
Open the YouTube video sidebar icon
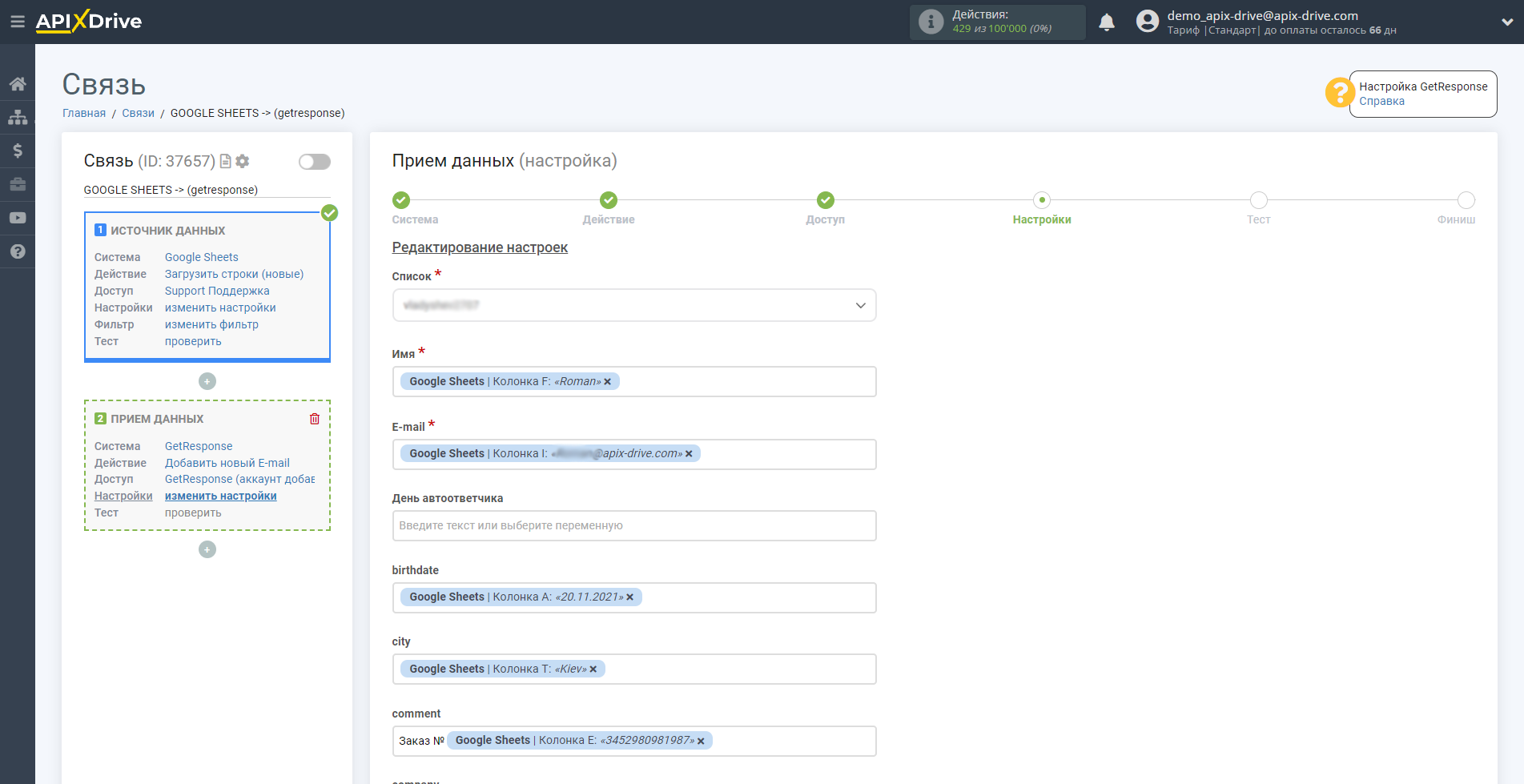point(18,218)
